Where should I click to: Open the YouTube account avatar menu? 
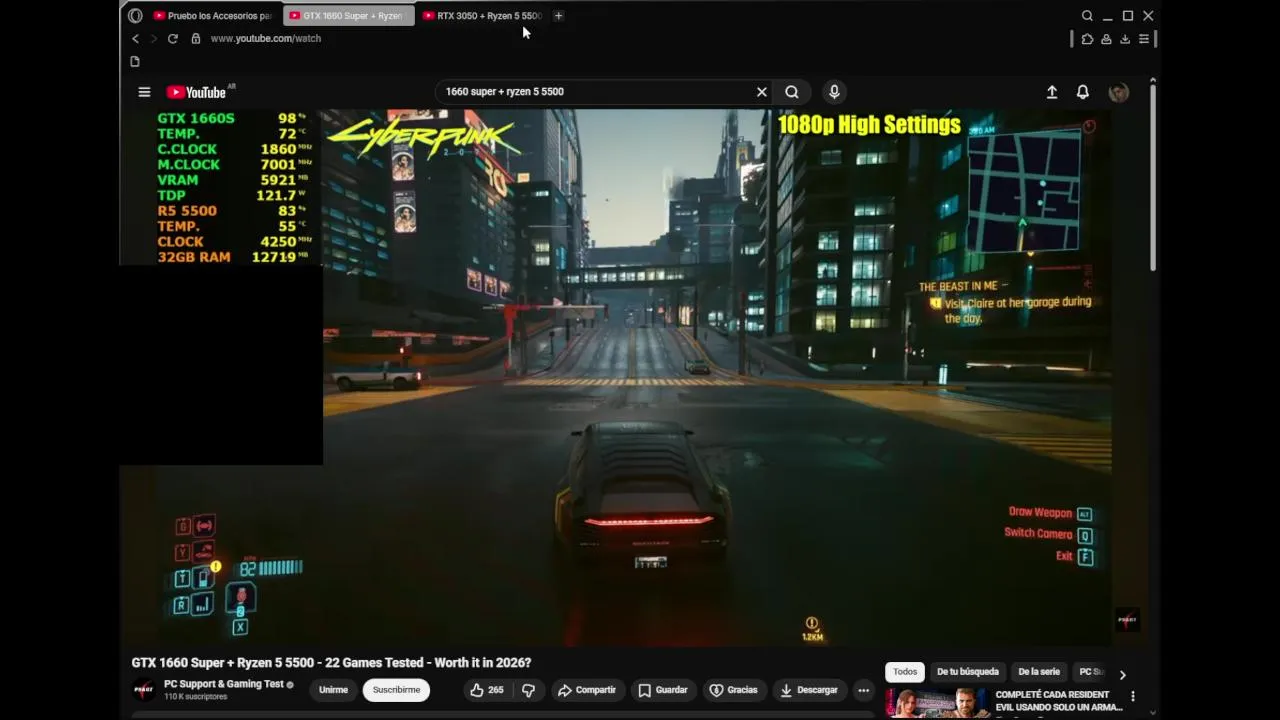(1119, 92)
